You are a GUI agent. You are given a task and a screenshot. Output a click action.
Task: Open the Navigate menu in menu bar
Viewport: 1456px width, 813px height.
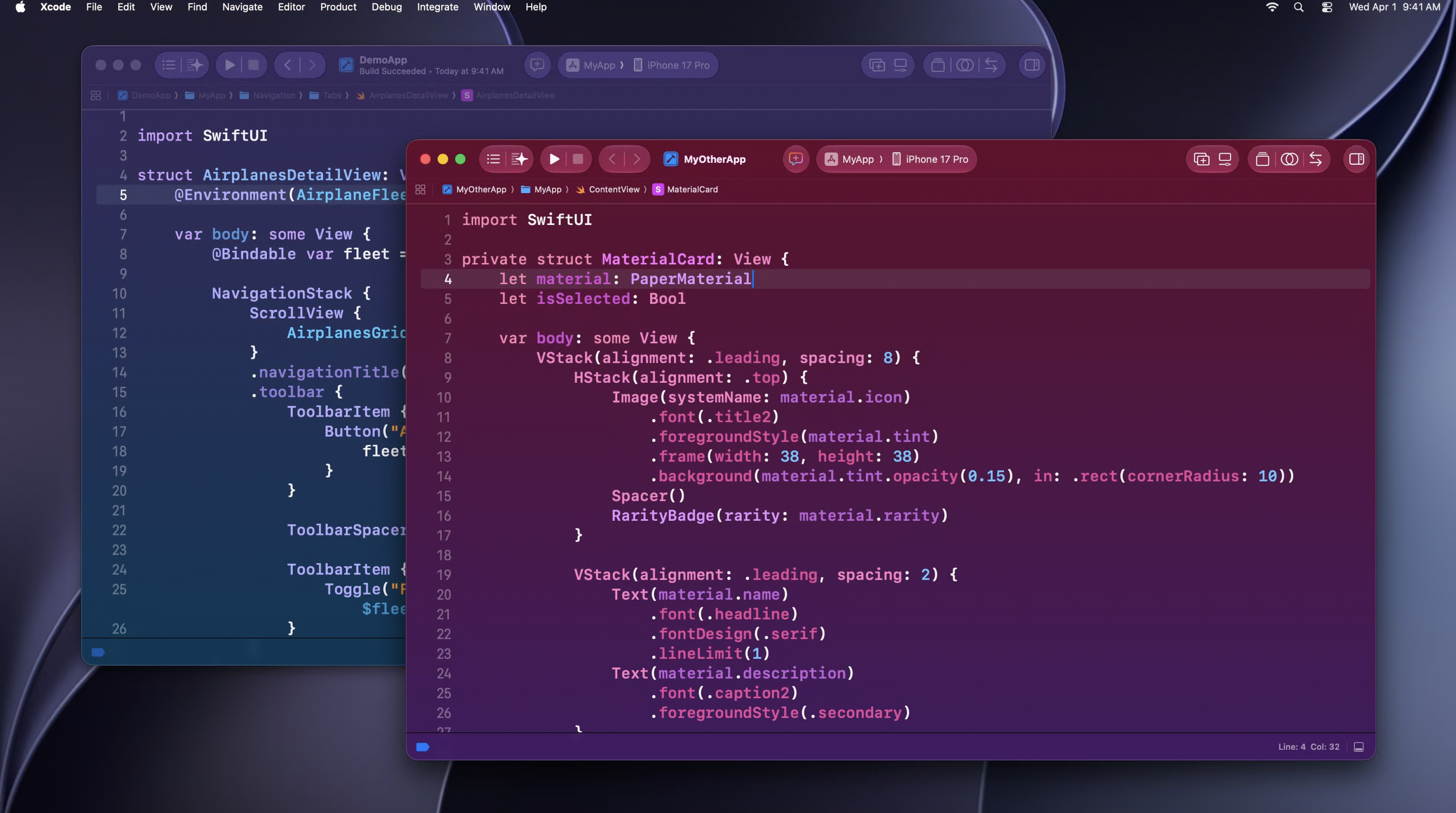242,7
